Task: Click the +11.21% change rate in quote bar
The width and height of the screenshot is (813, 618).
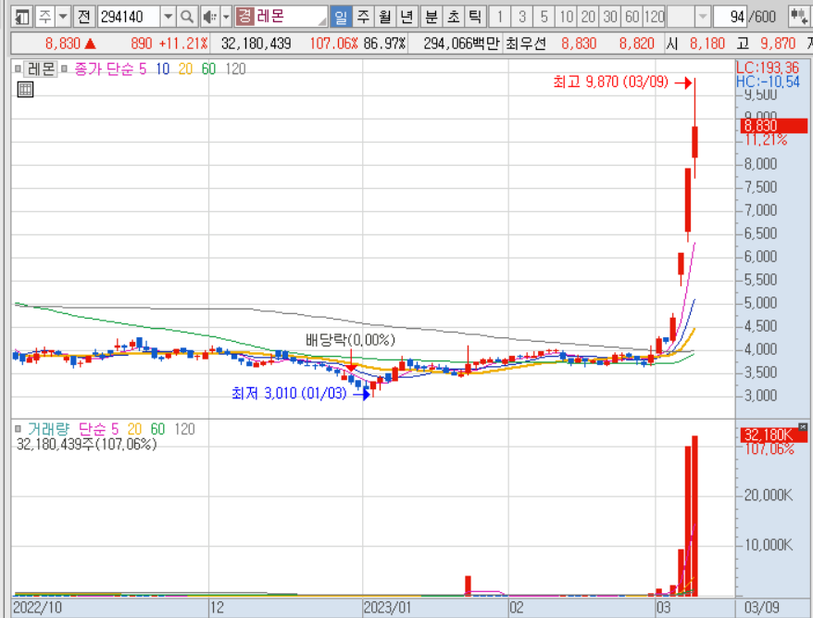Action: pyautogui.click(x=184, y=44)
